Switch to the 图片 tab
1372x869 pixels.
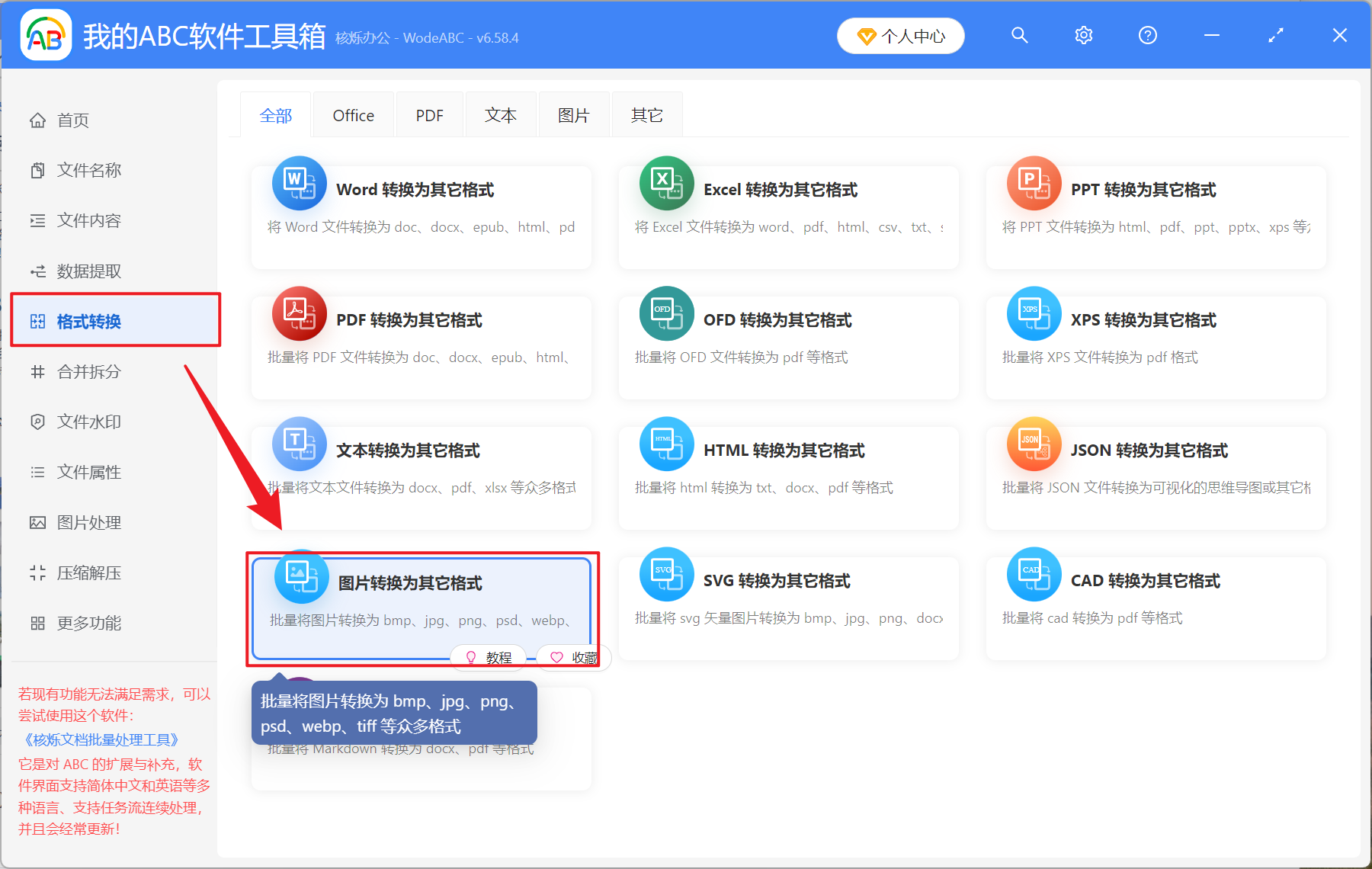[573, 114]
